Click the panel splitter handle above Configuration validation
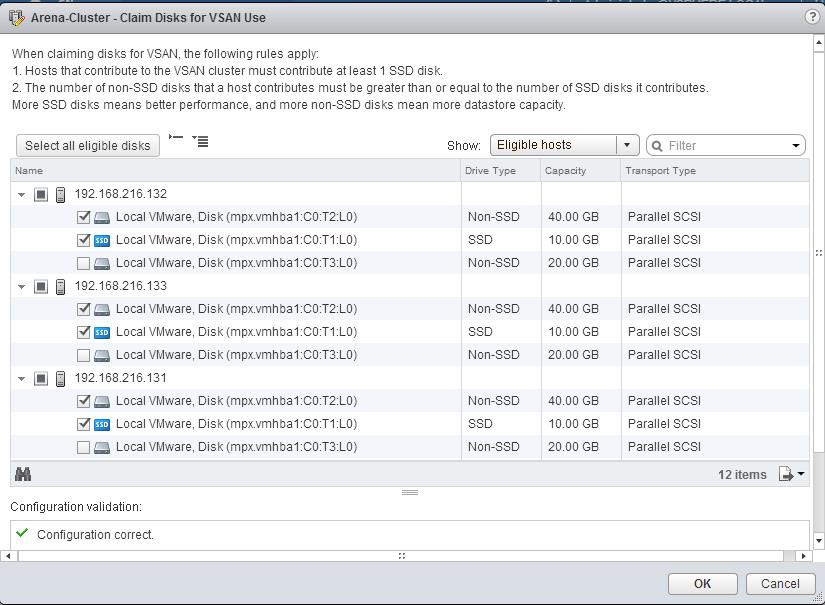This screenshot has height=605, width=825. pyautogui.click(x=410, y=492)
